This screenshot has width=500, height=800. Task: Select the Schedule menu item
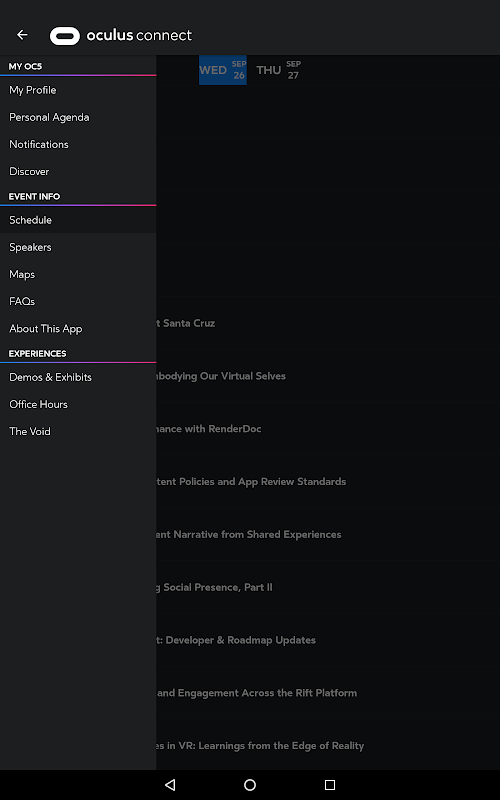pos(78,220)
